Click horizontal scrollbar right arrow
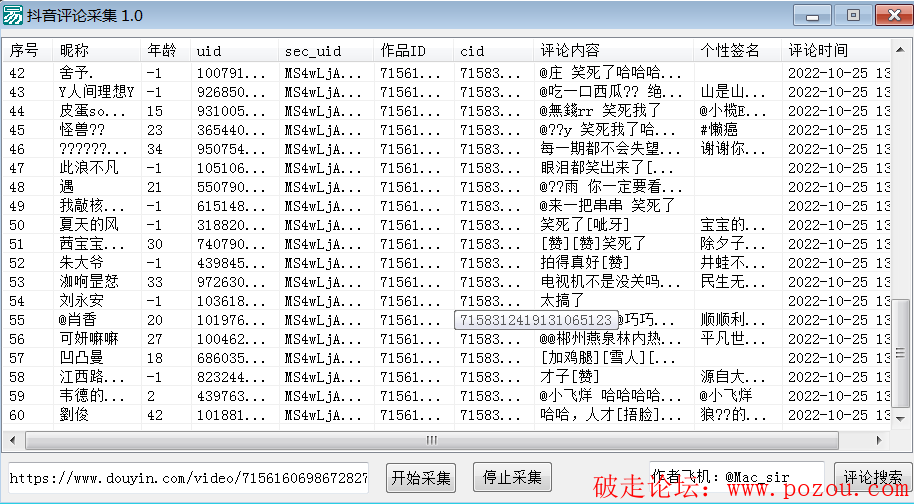The image size is (914, 504). (880, 440)
